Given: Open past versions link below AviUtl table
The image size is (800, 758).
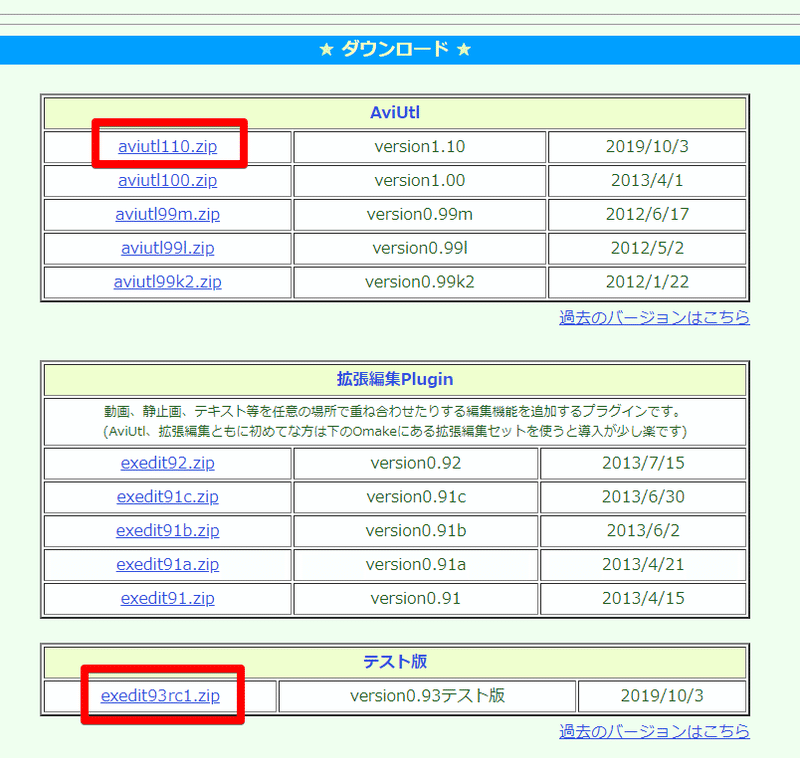Looking at the screenshot, I should pyautogui.click(x=654, y=317).
